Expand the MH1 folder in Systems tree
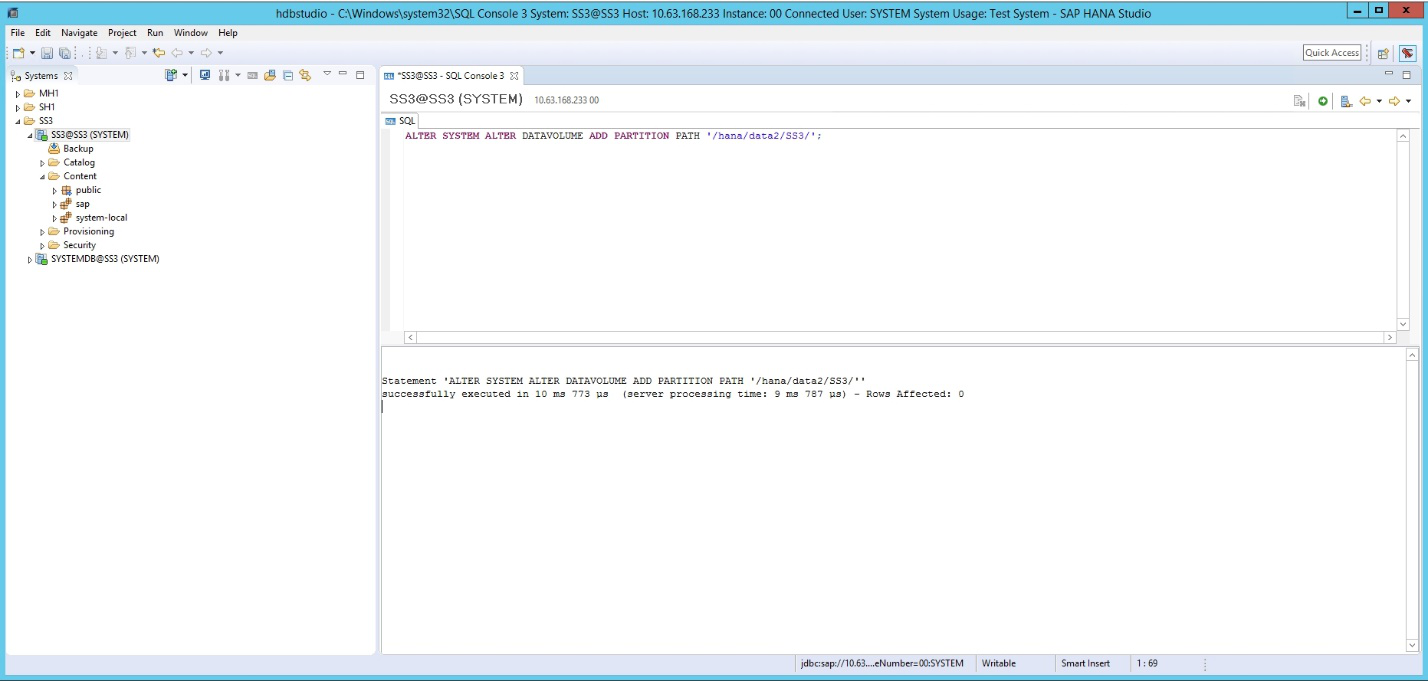The image size is (1428, 681). [18, 94]
